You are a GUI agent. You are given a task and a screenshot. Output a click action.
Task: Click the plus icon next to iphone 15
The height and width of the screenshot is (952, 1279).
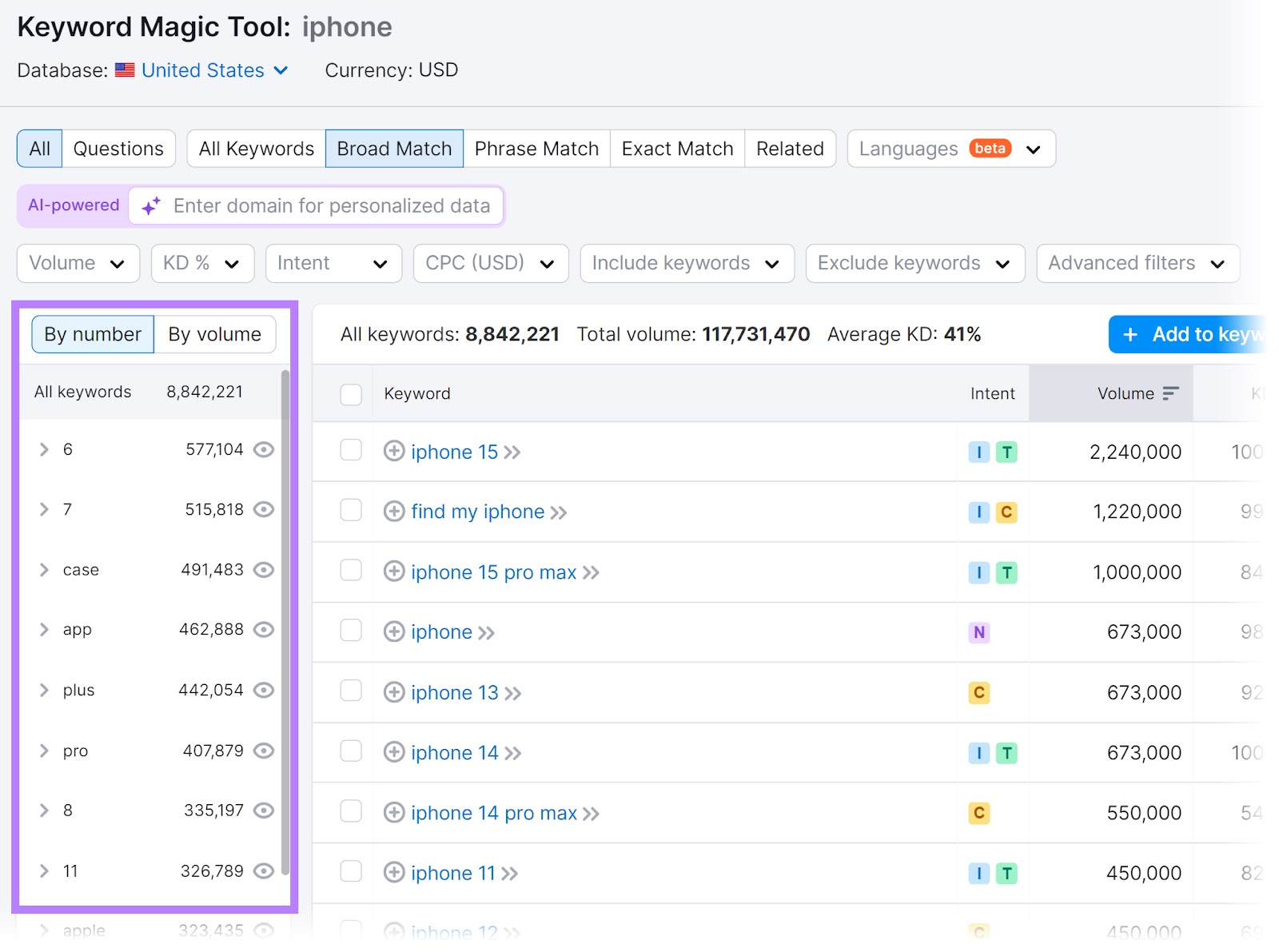click(394, 452)
